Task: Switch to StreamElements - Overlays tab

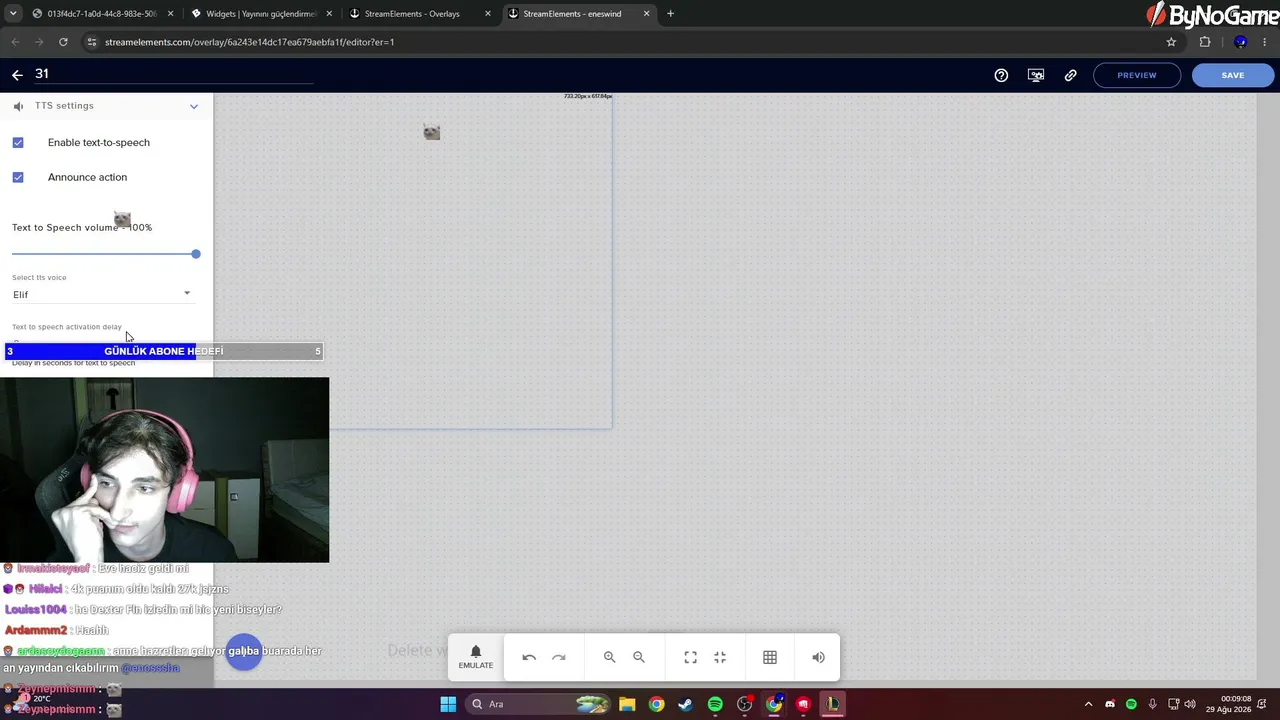Action: [x=419, y=14]
